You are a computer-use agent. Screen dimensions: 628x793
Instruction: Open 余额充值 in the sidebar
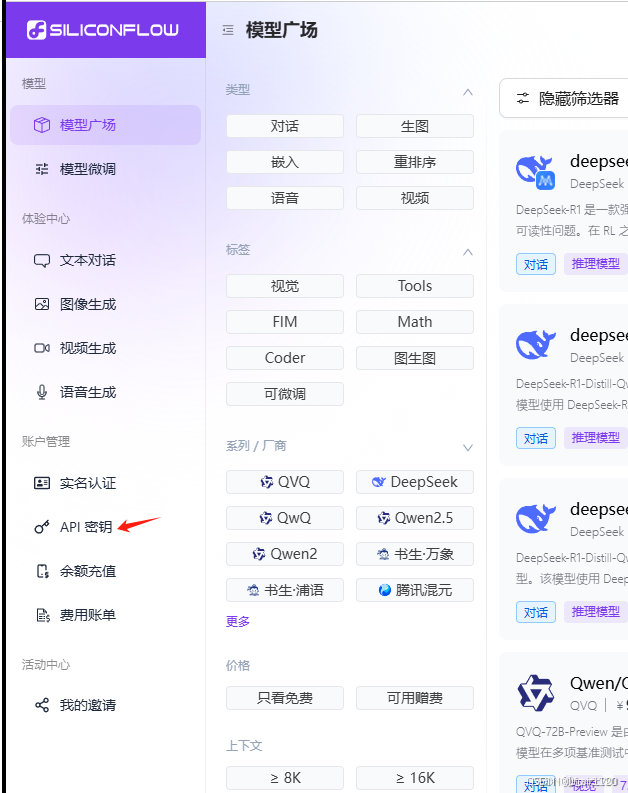coord(105,571)
